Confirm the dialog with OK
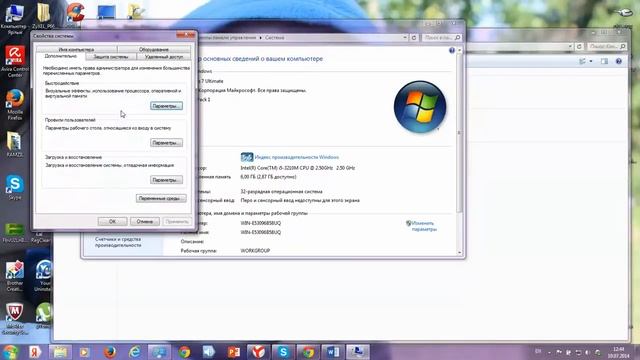The image size is (640, 360). click(x=112, y=221)
